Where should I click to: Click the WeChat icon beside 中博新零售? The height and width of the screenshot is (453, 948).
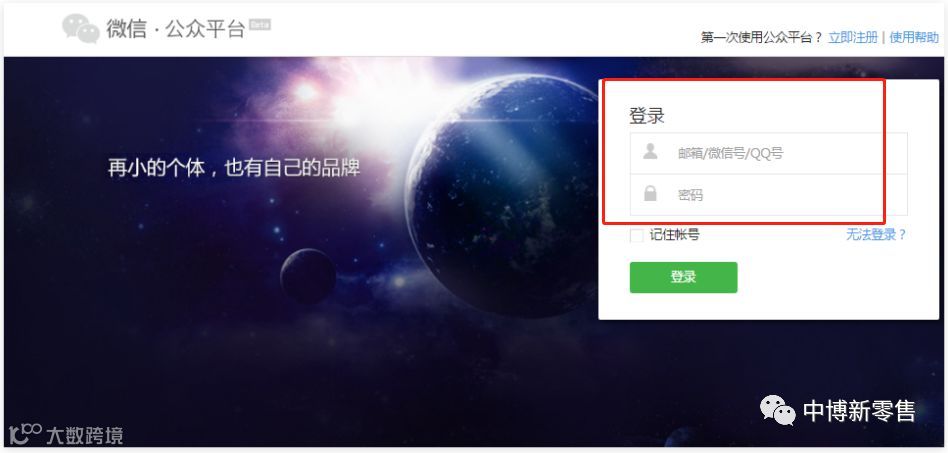(x=778, y=410)
